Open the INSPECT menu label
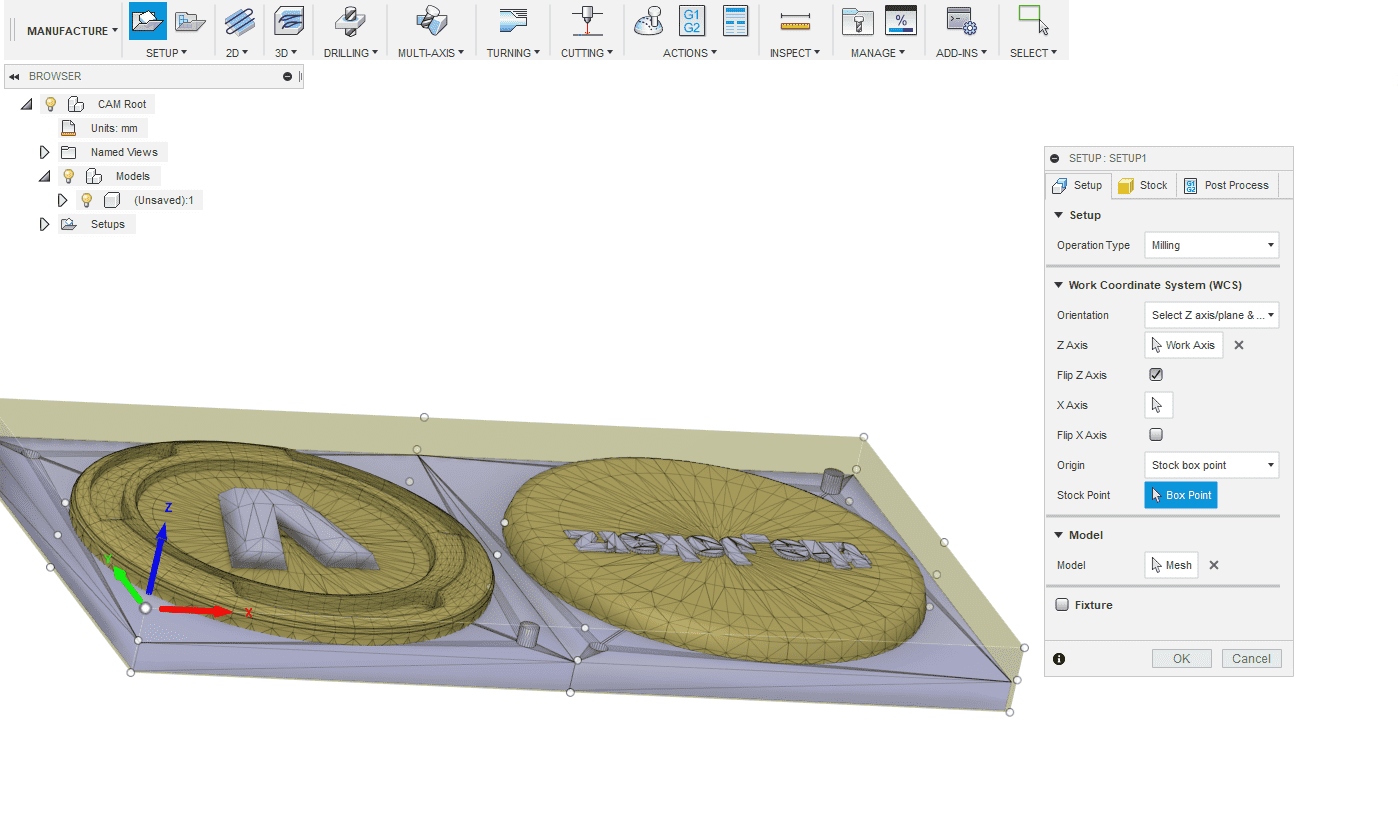 coord(795,53)
